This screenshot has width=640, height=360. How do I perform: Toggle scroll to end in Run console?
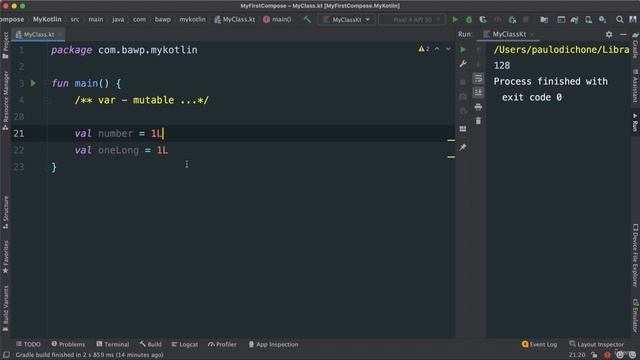[x=478, y=92]
